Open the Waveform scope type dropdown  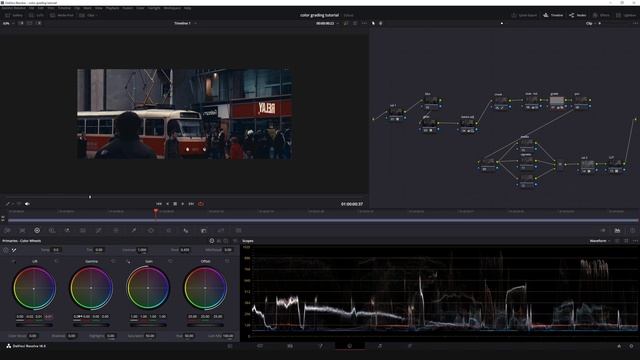click(600, 241)
